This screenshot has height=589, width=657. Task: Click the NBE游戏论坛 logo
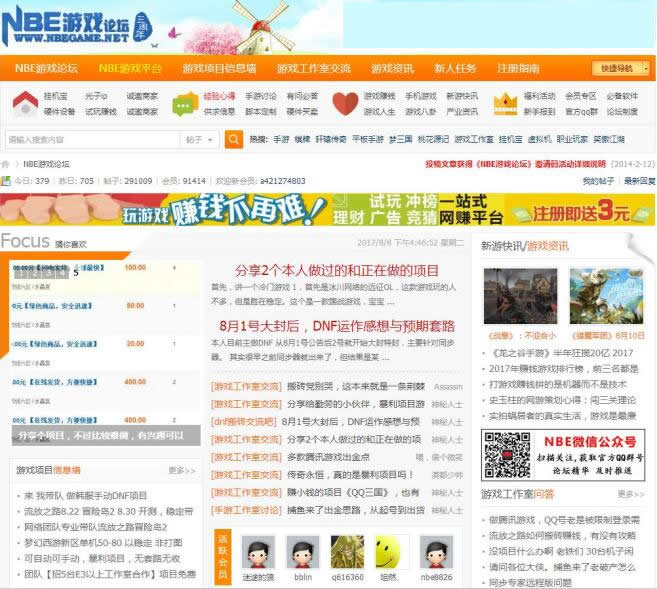pos(66,27)
